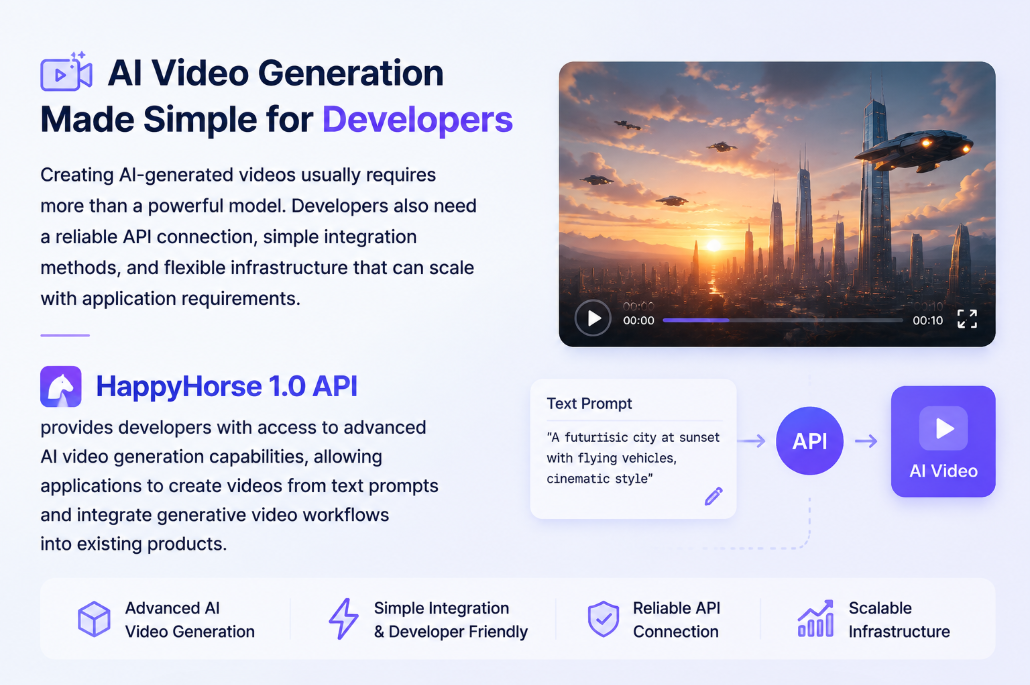Click the 00:00 elapsed time label
1030x685 pixels.
pyautogui.click(x=638, y=320)
